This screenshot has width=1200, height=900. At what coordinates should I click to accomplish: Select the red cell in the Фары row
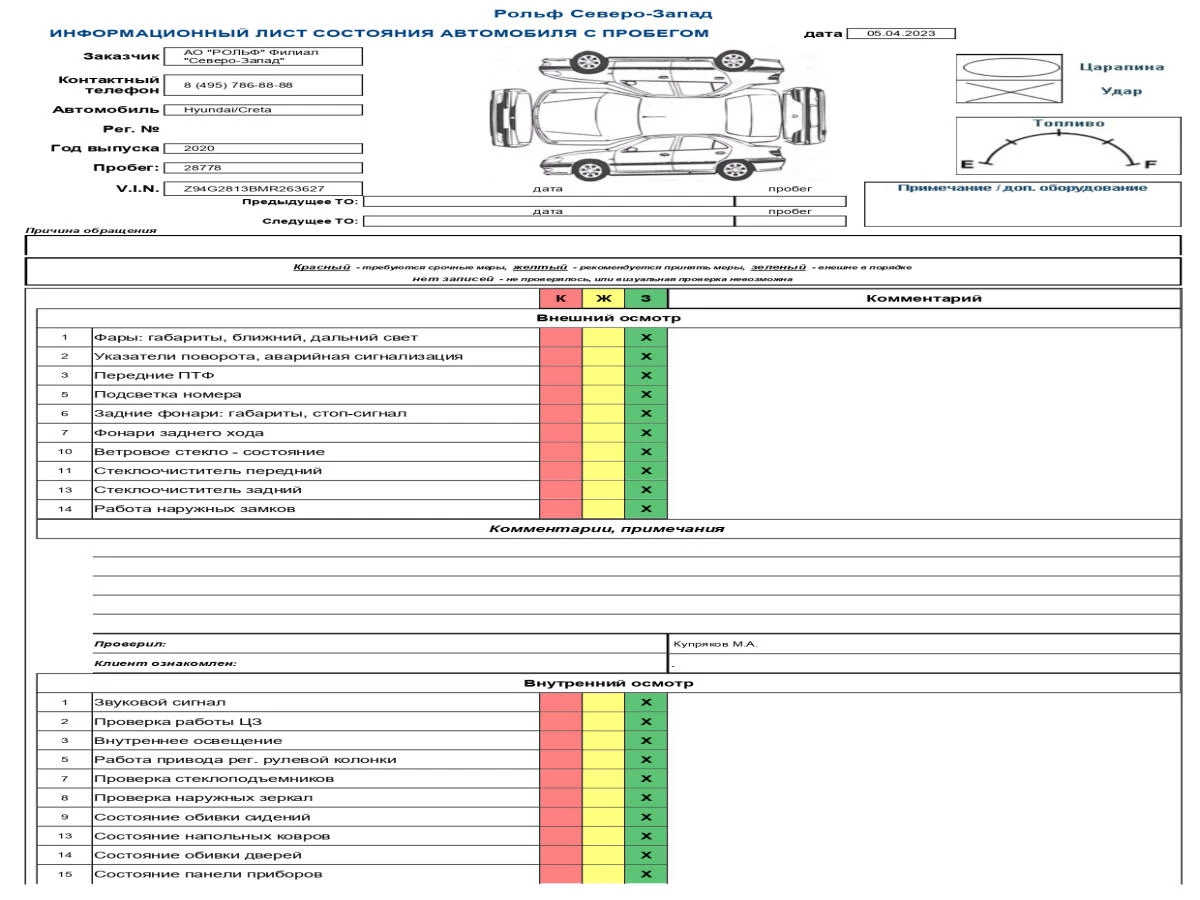point(560,337)
